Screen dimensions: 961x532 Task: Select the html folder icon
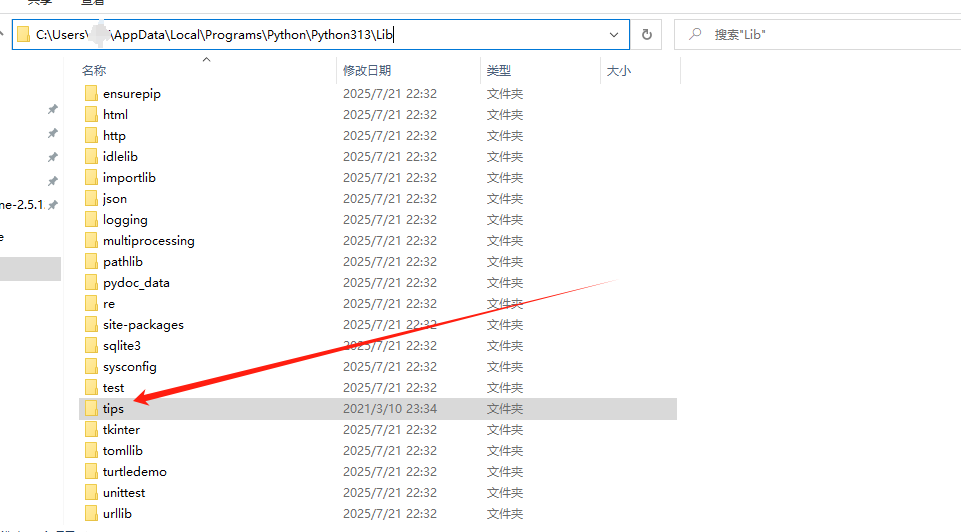pos(91,115)
